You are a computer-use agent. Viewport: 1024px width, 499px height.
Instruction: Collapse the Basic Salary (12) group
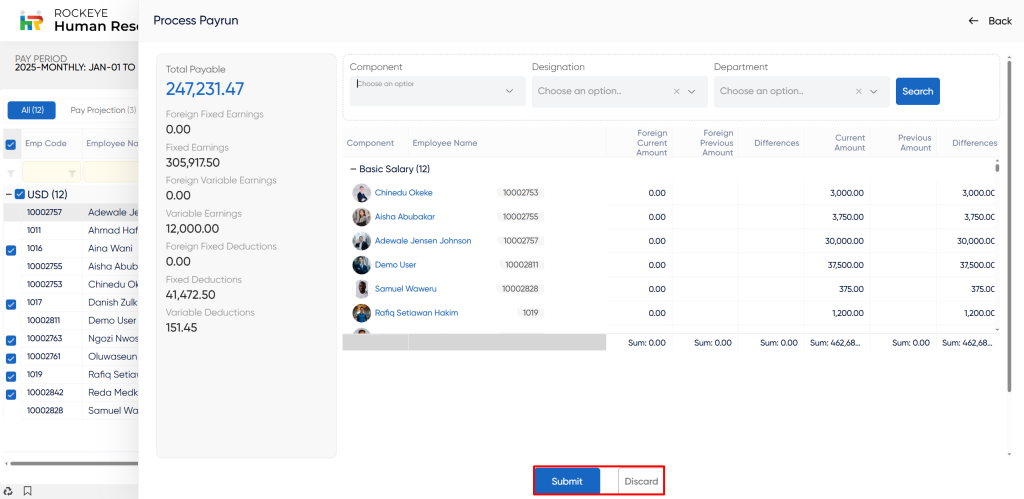pos(353,169)
